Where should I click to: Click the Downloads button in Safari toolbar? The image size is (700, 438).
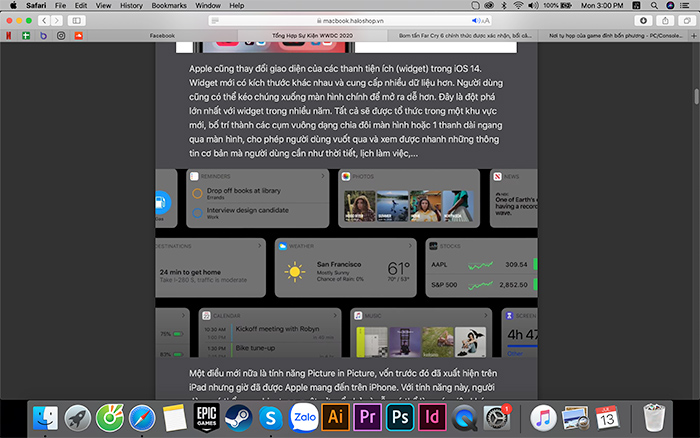[641, 20]
